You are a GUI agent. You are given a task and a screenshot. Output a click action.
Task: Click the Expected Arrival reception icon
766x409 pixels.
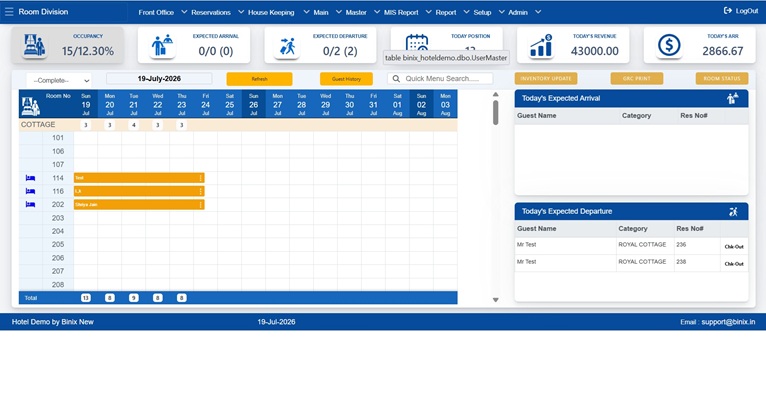point(162,45)
